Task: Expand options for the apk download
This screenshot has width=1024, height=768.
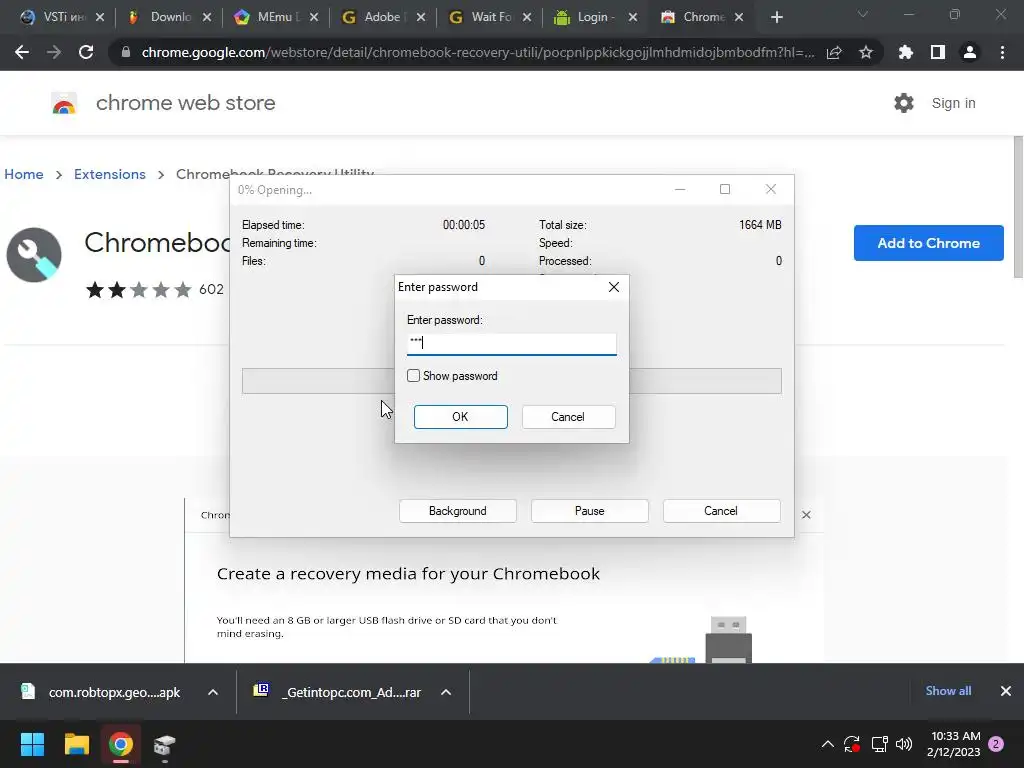Action: tap(213, 692)
